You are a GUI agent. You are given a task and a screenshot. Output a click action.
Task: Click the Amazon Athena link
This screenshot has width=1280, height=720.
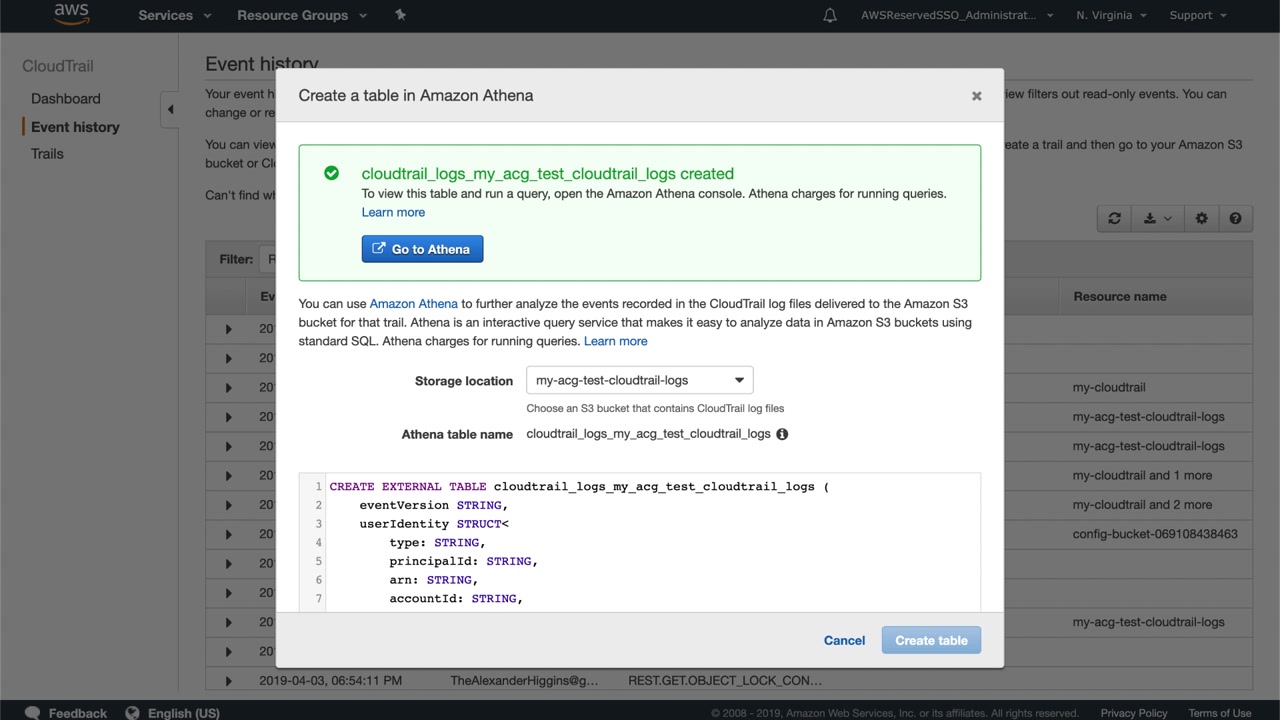coord(413,303)
